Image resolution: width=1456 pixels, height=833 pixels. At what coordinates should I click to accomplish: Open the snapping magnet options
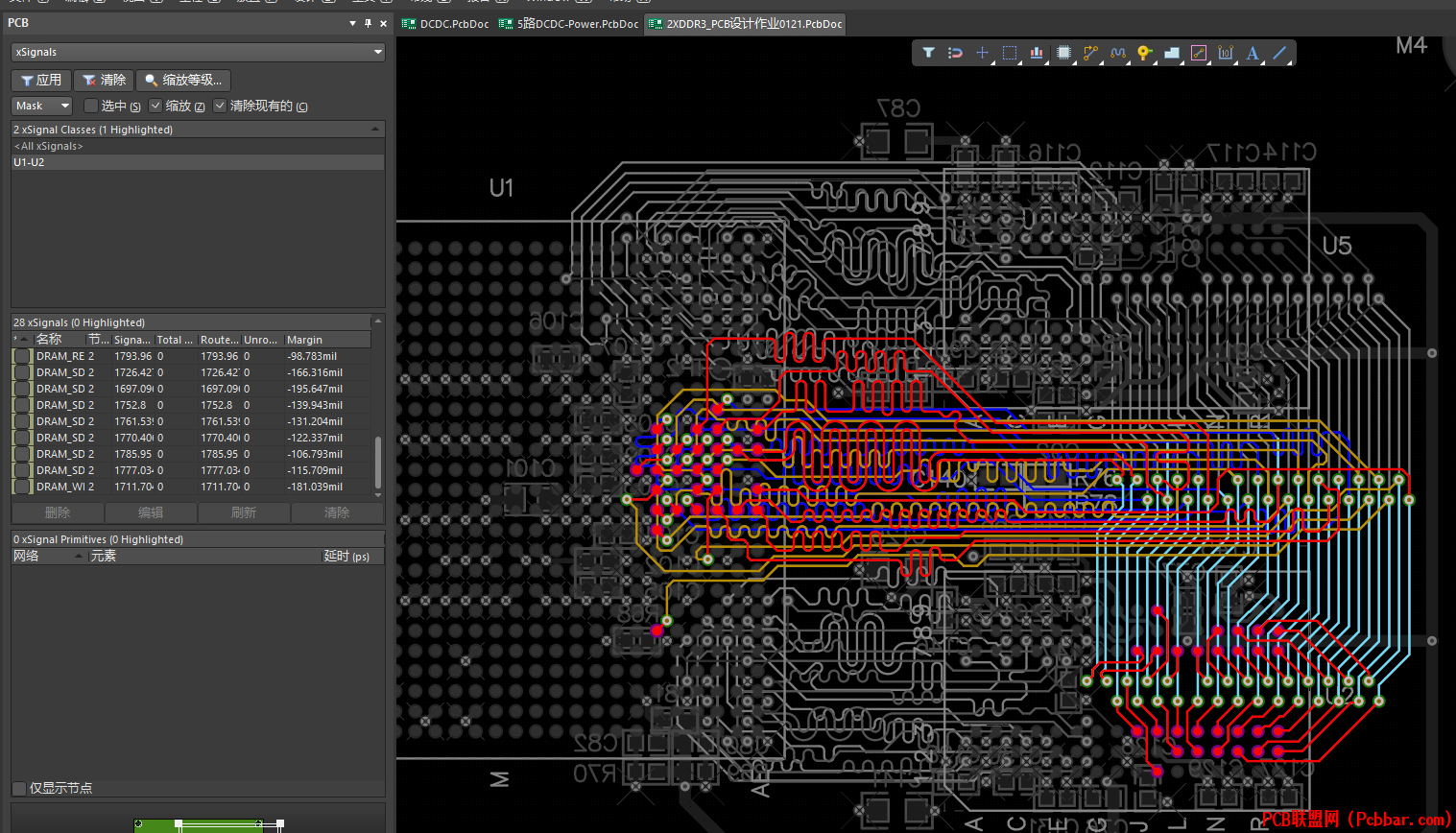point(955,54)
